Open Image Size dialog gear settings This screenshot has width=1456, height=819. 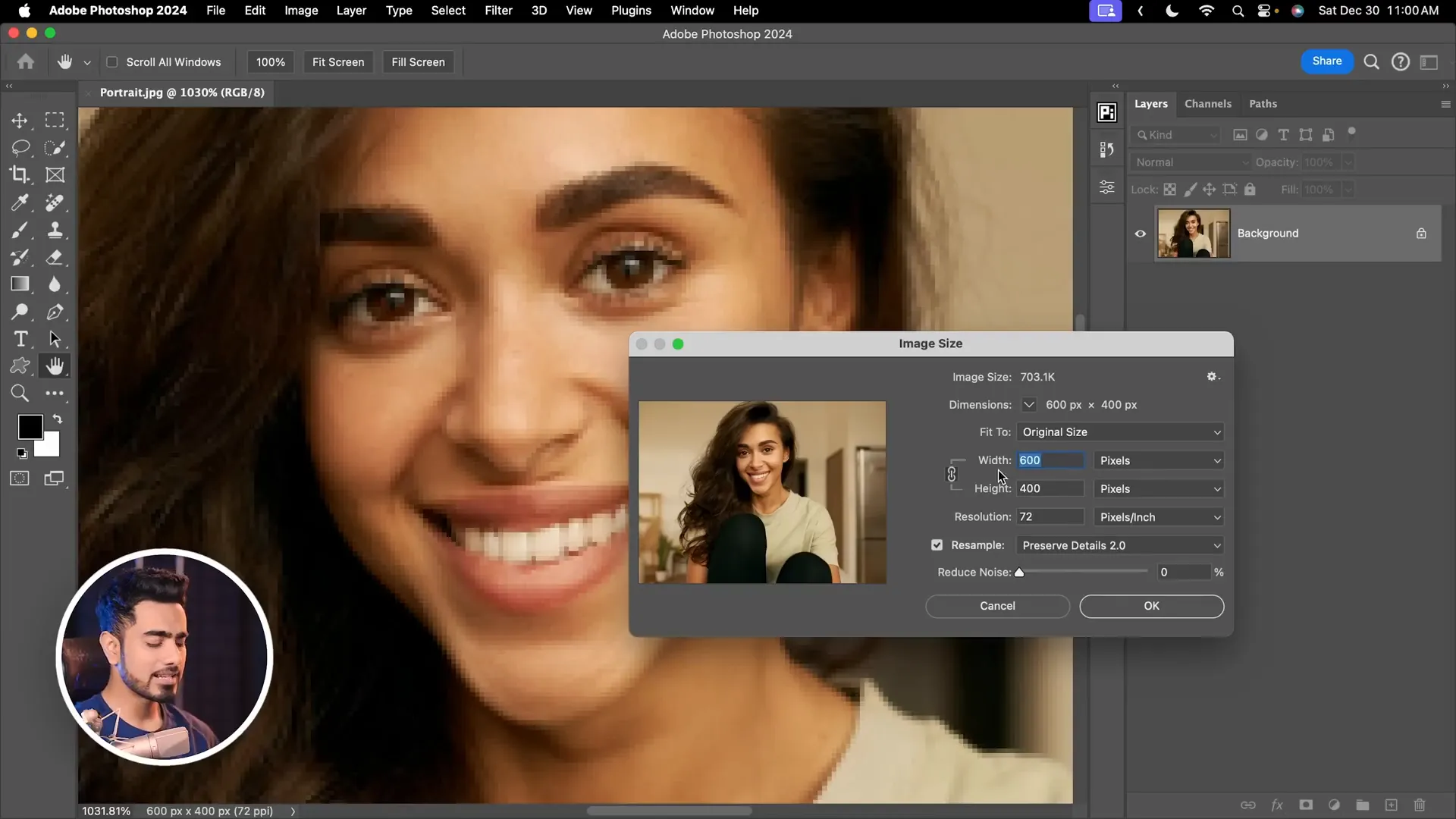[1212, 377]
